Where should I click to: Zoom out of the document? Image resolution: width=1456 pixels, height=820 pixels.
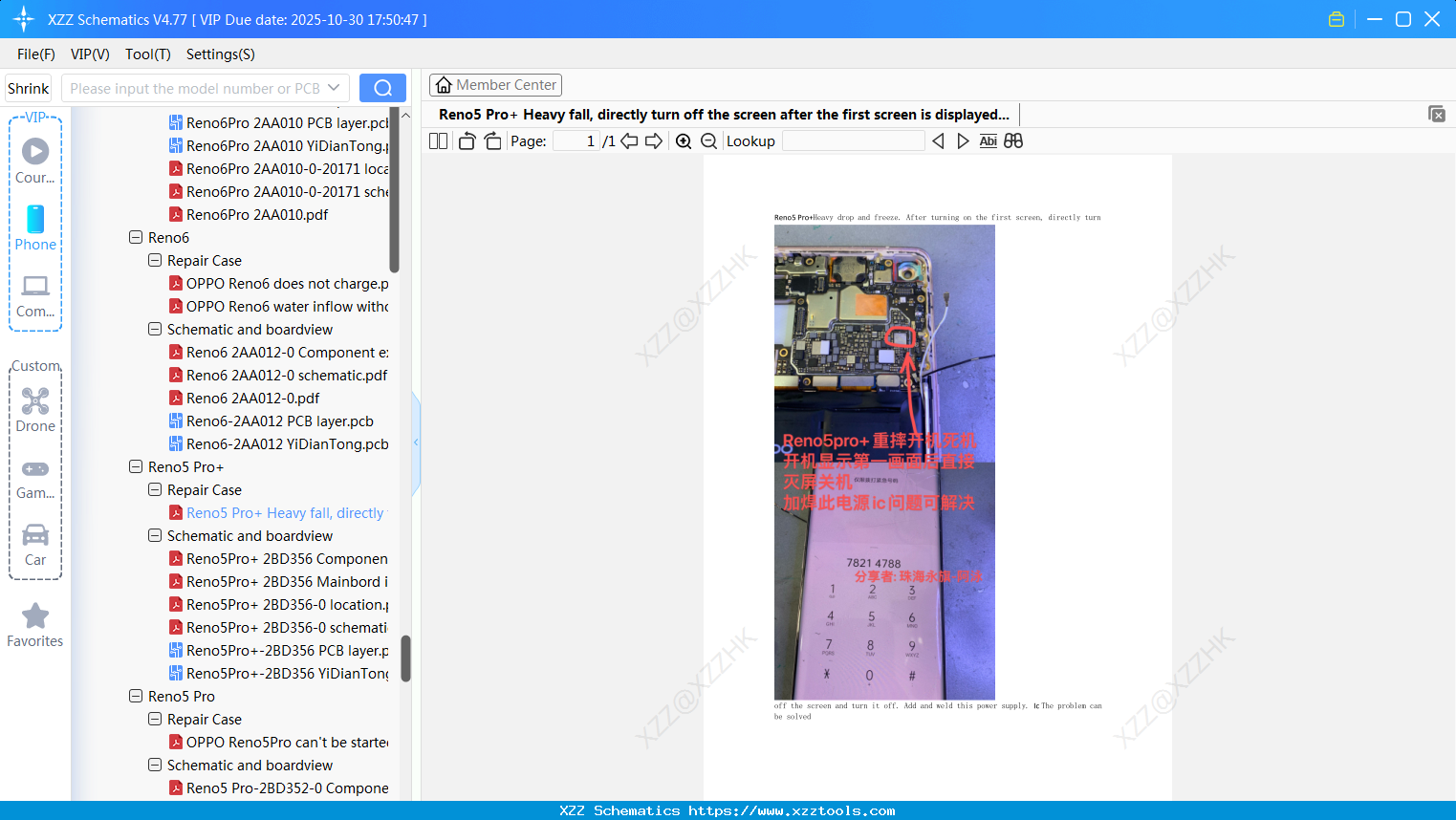pyautogui.click(x=708, y=141)
